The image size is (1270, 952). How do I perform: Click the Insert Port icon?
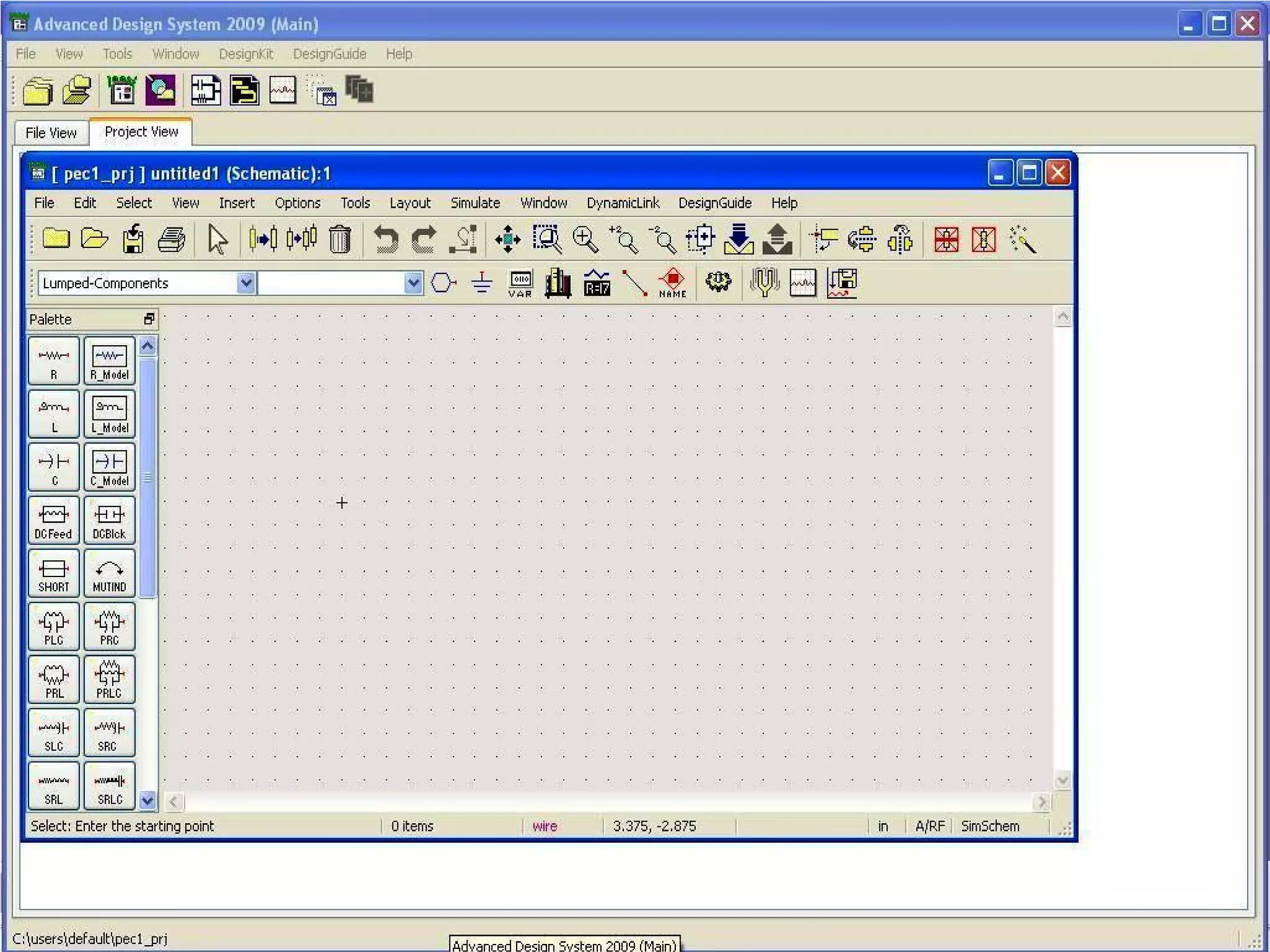point(443,283)
